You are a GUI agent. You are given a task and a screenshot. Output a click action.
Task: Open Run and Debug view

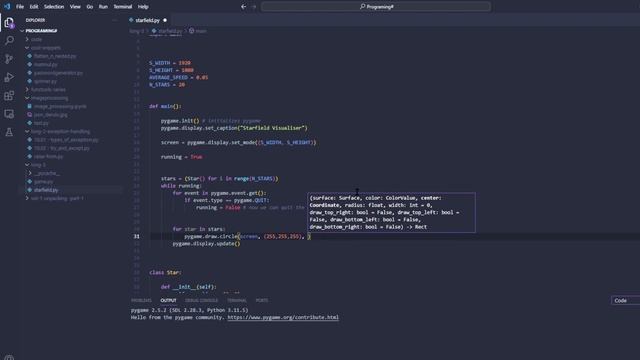coord(9,77)
